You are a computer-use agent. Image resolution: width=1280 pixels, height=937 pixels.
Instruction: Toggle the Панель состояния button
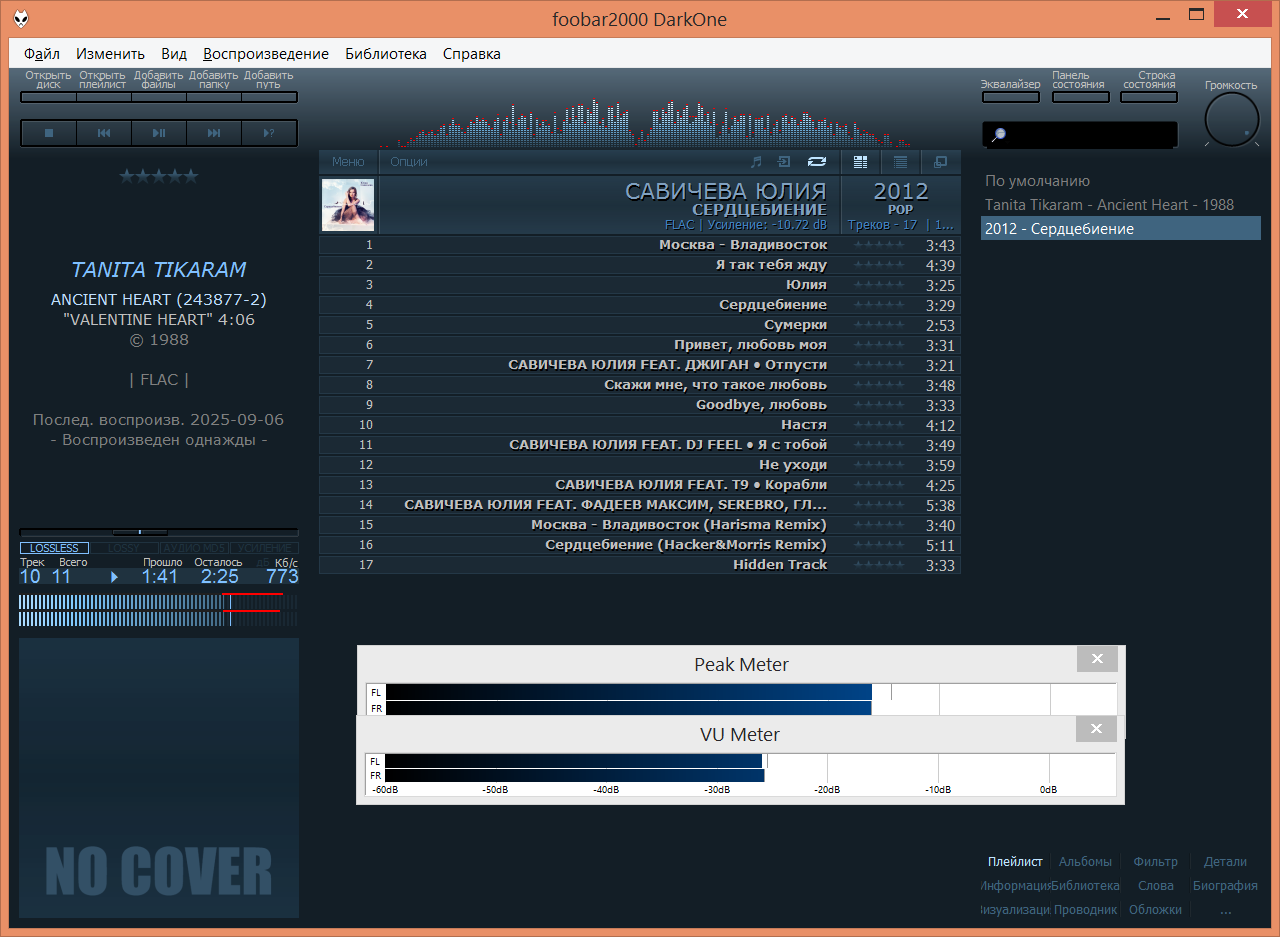point(1079,97)
